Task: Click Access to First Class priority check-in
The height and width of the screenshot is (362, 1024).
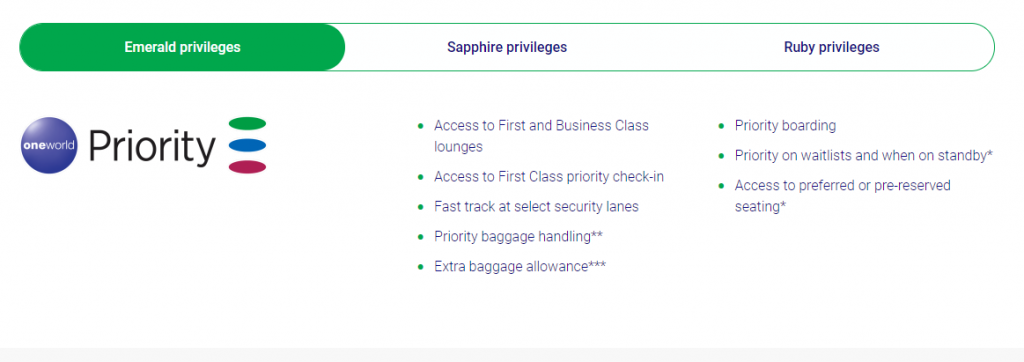Action: point(549,176)
